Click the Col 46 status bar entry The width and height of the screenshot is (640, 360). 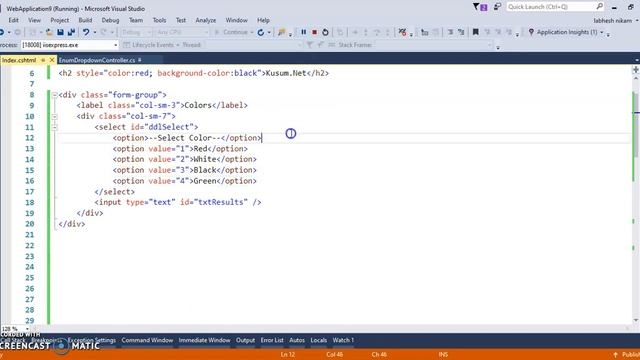334,354
